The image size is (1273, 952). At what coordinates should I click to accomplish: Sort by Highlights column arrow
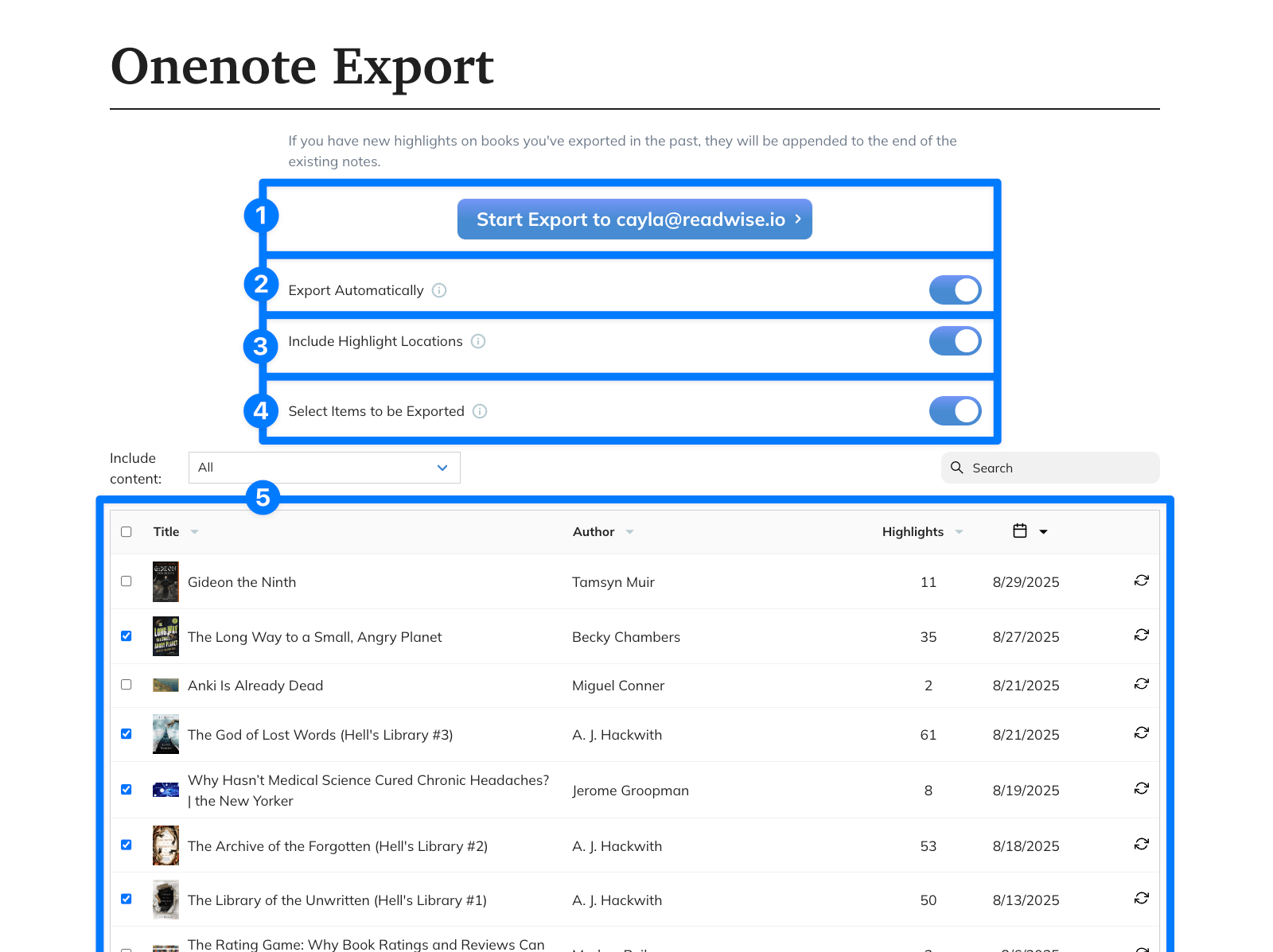[959, 532]
